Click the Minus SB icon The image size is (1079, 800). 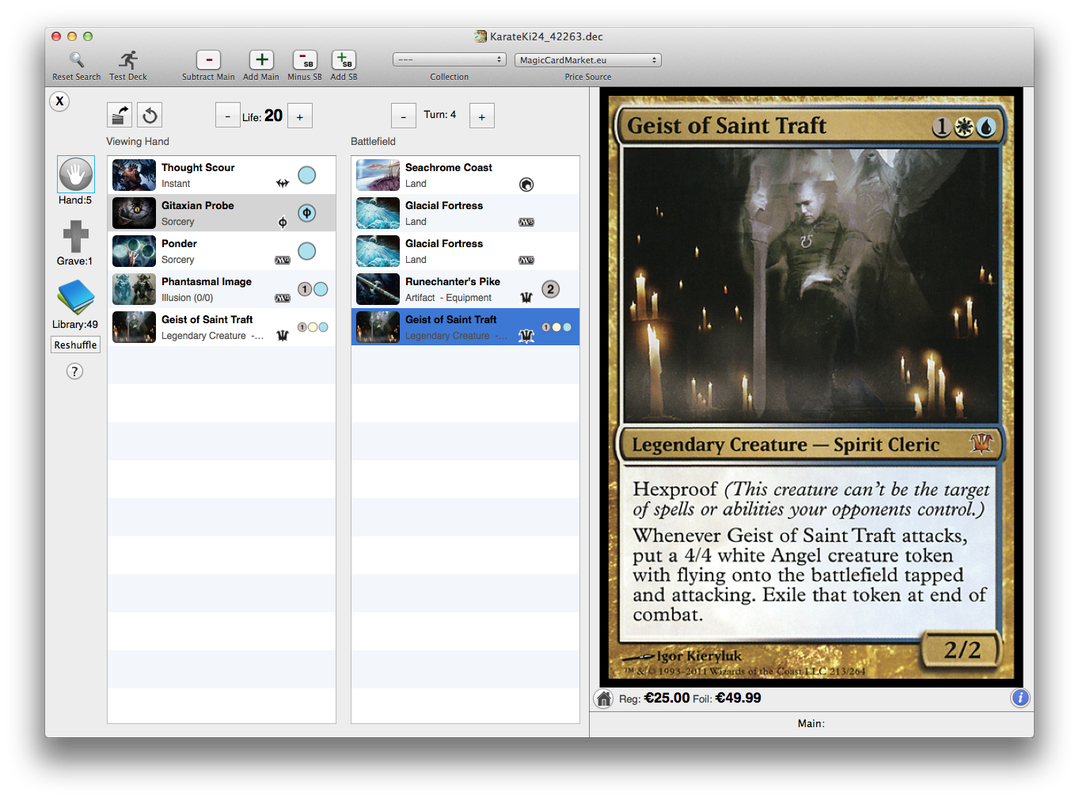coord(304,60)
